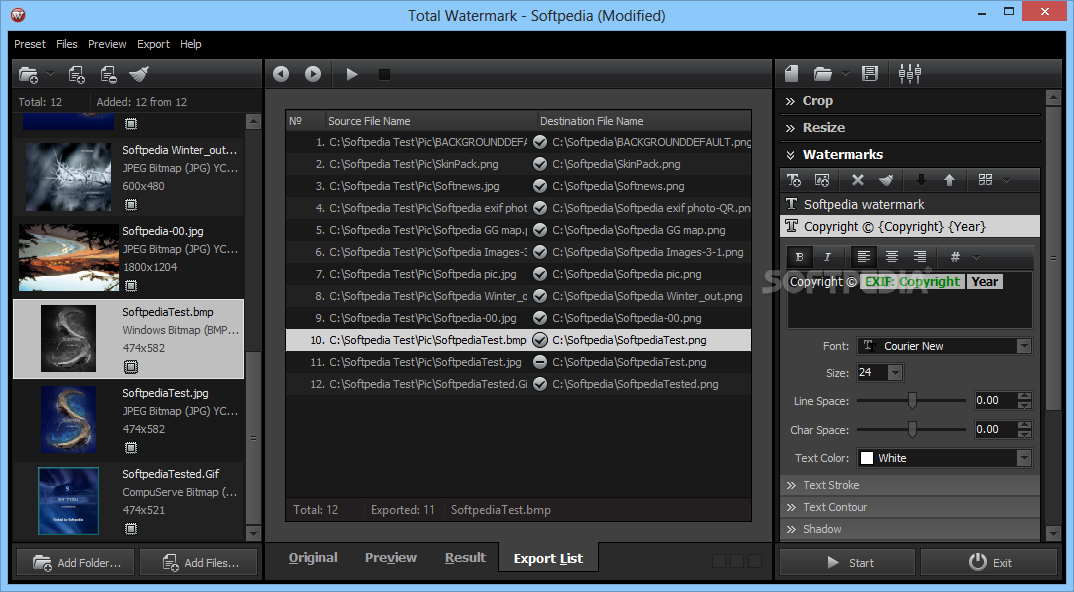Image resolution: width=1074 pixels, height=592 pixels.
Task: Switch to the Original tab
Action: click(313, 558)
